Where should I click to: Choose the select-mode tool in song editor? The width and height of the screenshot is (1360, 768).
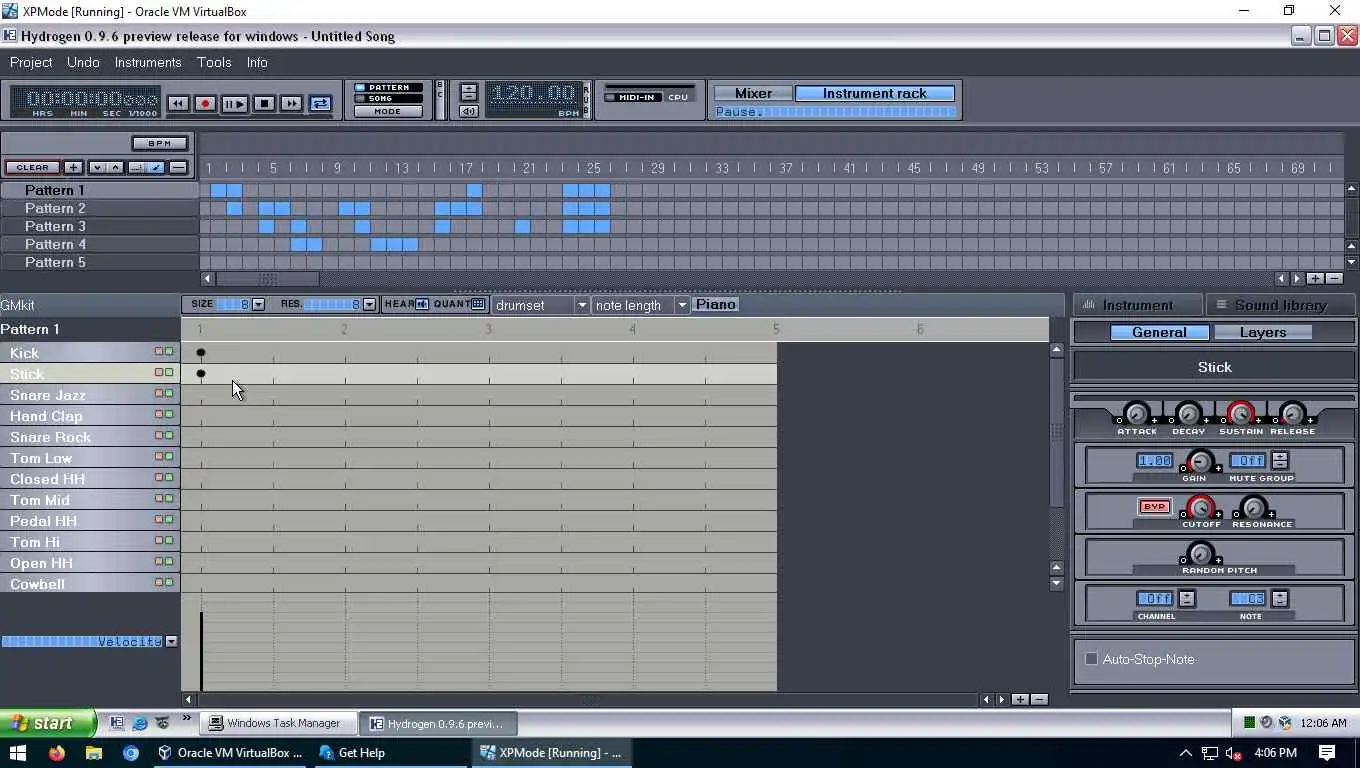point(137,167)
